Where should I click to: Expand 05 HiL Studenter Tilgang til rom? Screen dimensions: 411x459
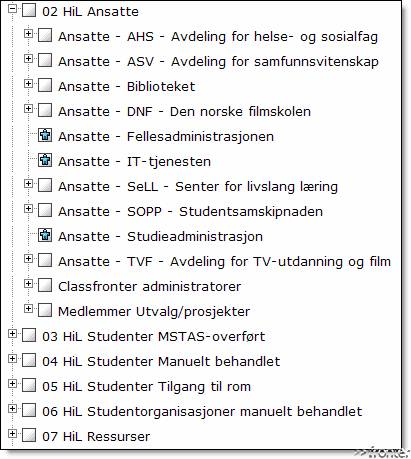click(x=12, y=383)
